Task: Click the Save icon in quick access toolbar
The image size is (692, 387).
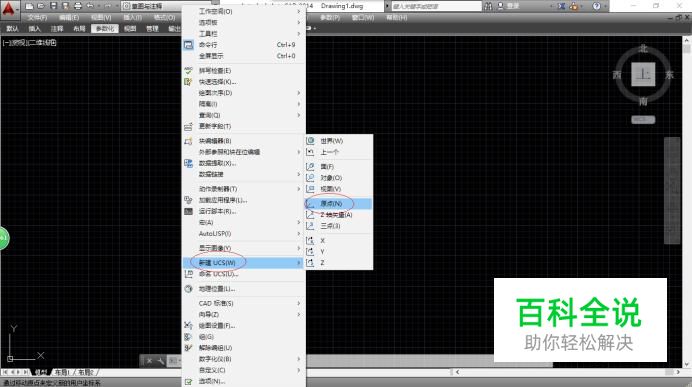Action: click(53, 6)
